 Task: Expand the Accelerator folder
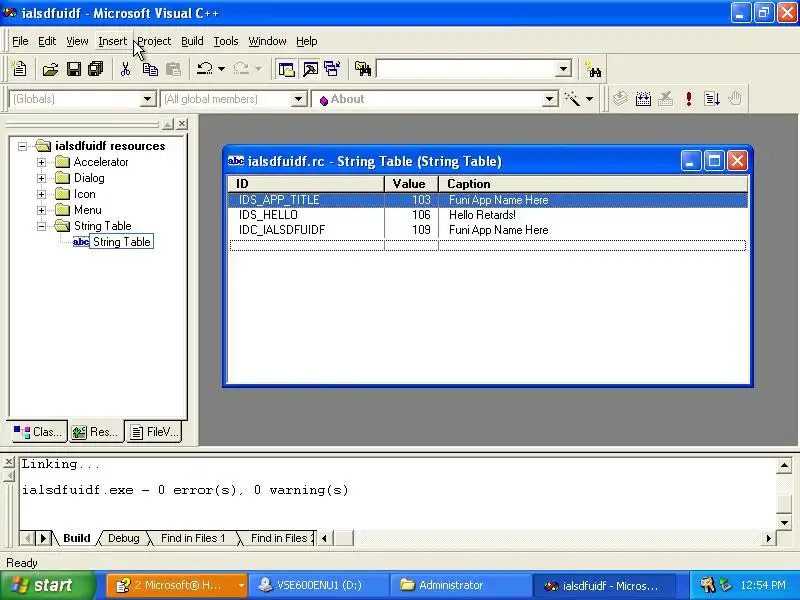tap(42, 162)
